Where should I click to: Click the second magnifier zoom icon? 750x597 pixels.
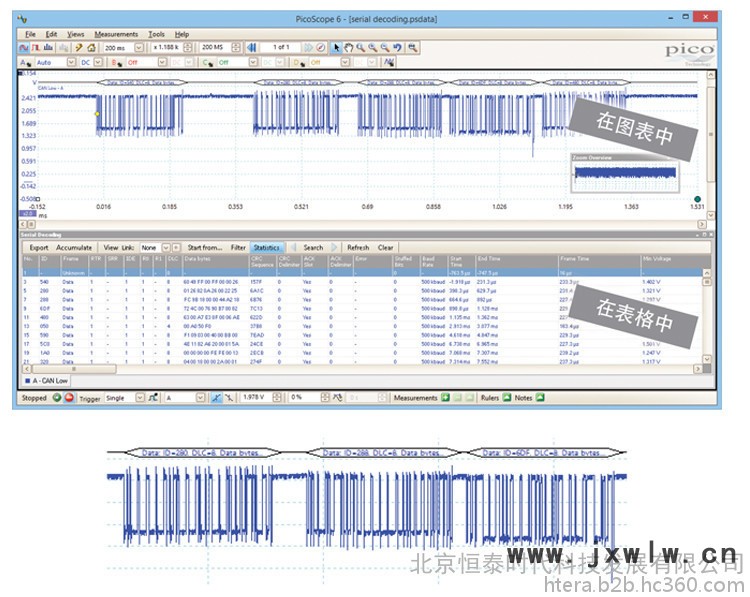point(373,47)
